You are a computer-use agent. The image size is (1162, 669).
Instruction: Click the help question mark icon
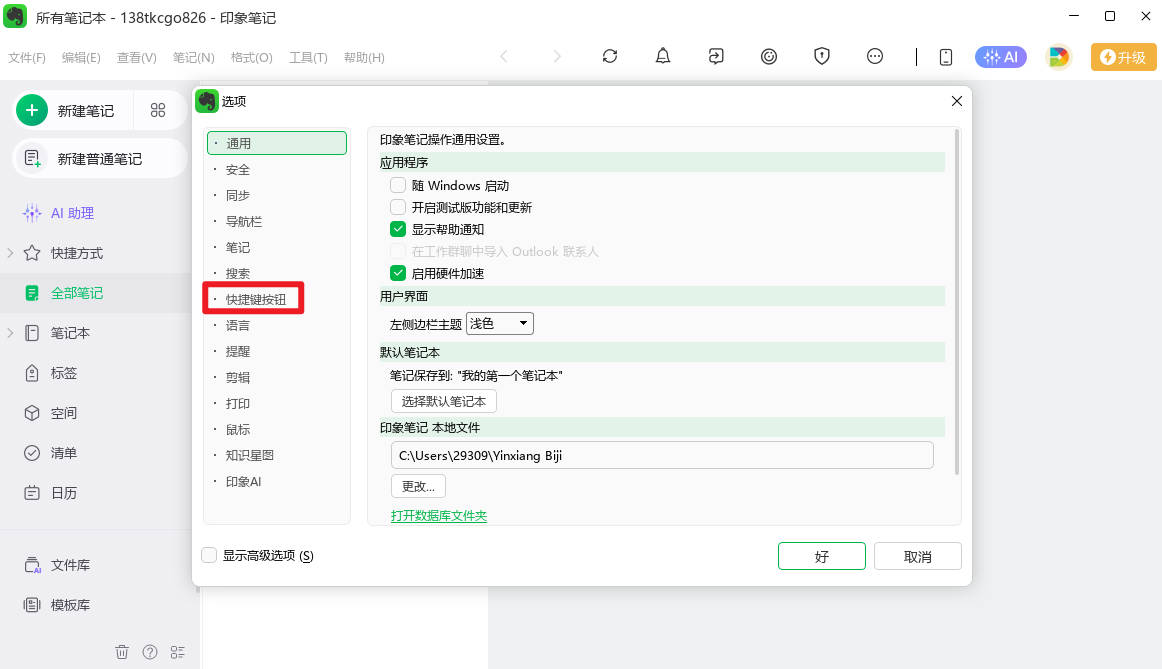click(150, 652)
